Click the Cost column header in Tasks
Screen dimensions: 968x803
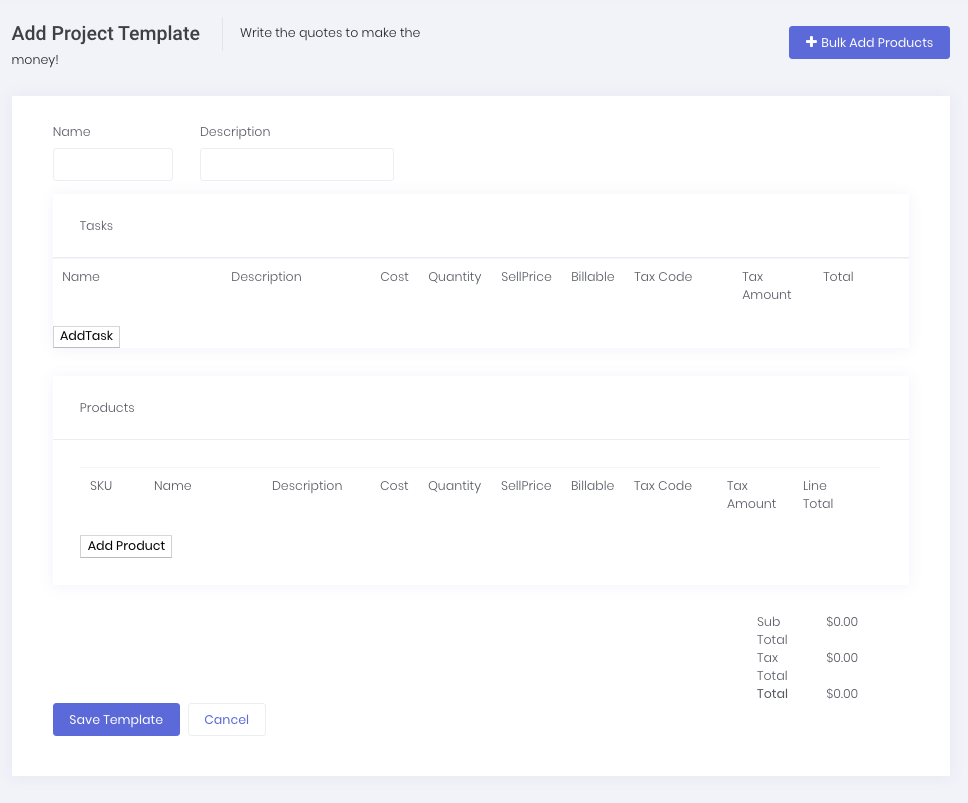(394, 277)
